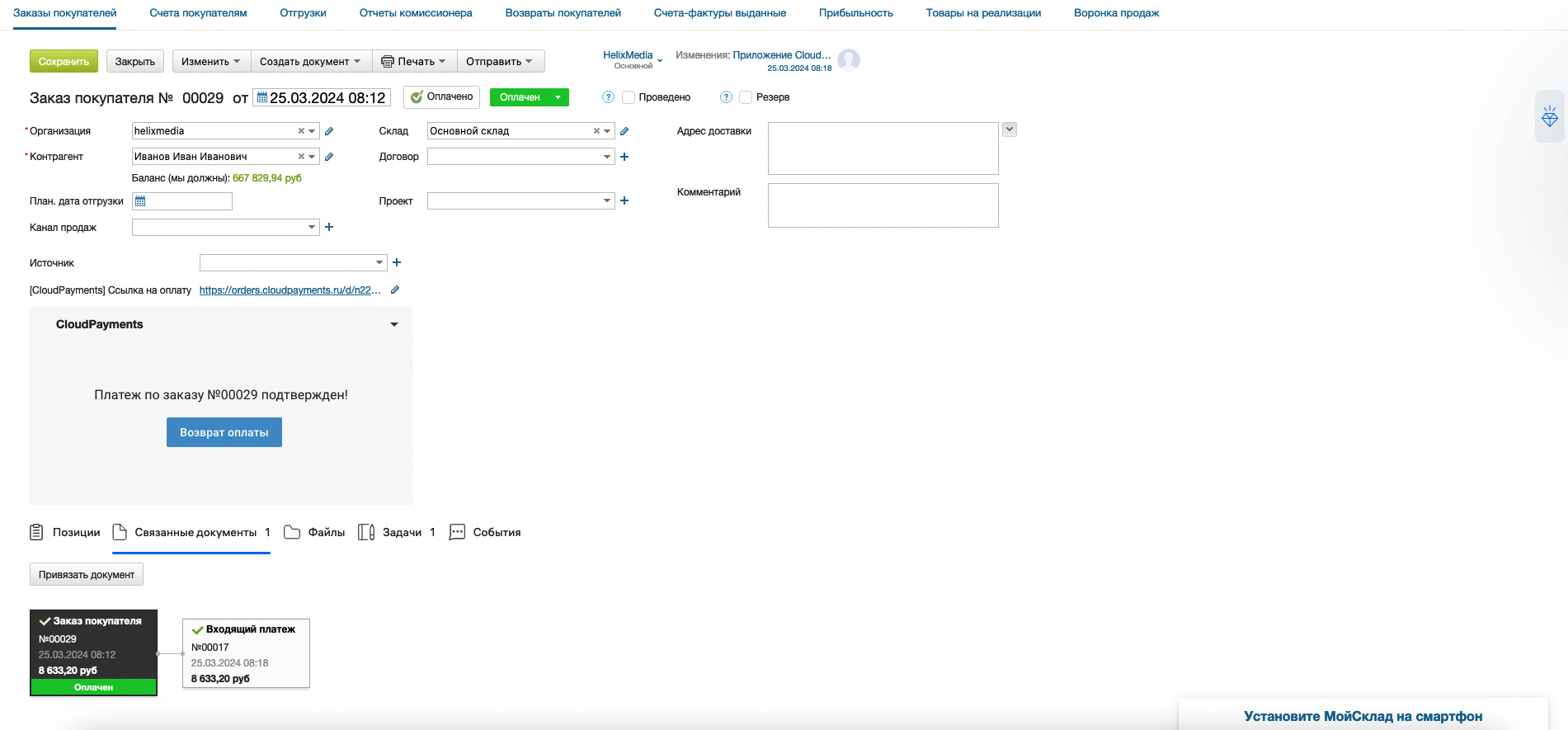Screen dimensions: 1568x730
Task: Open the help icon next to Проведено
Action: click(608, 97)
